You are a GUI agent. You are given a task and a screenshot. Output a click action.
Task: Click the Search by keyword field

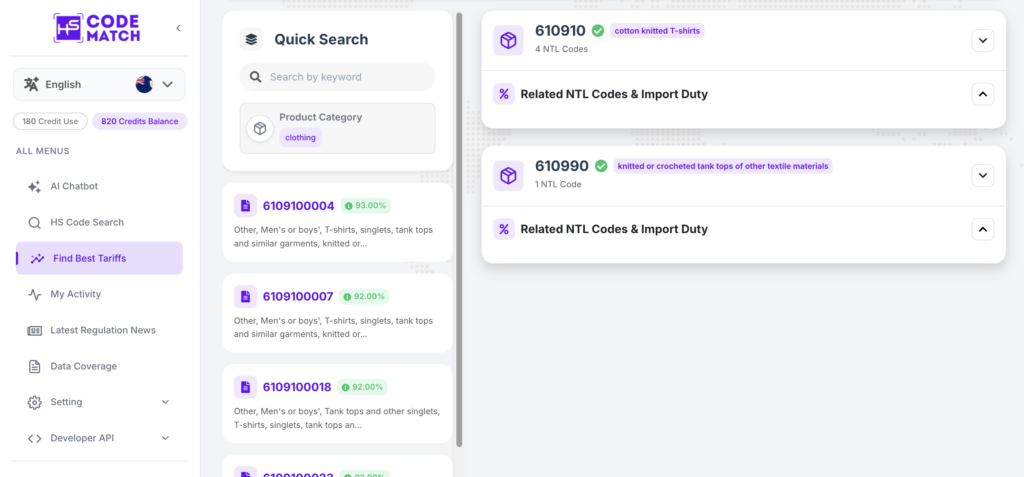(338, 77)
